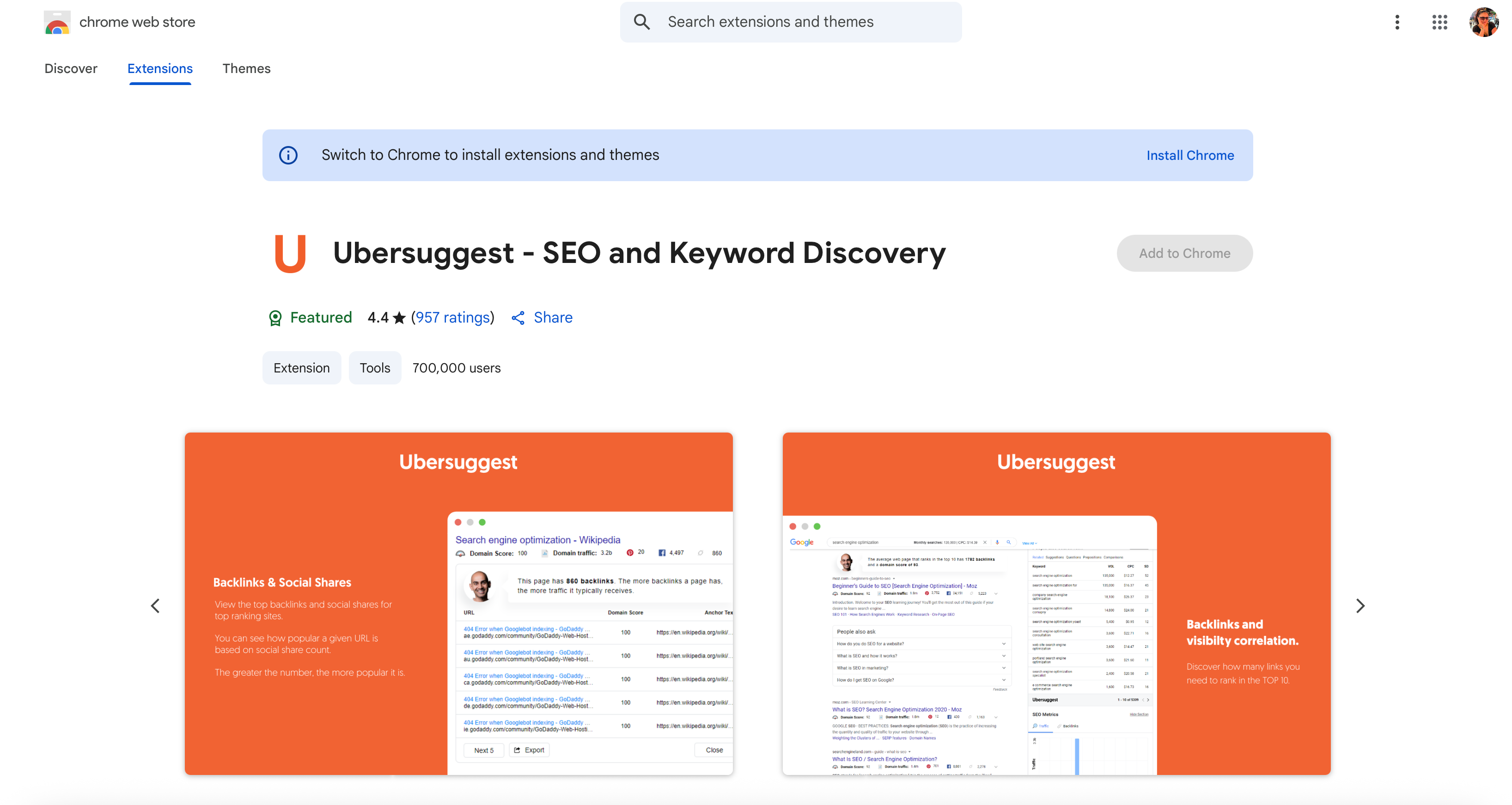
Task: Click the info icon in banner
Action: (x=288, y=155)
